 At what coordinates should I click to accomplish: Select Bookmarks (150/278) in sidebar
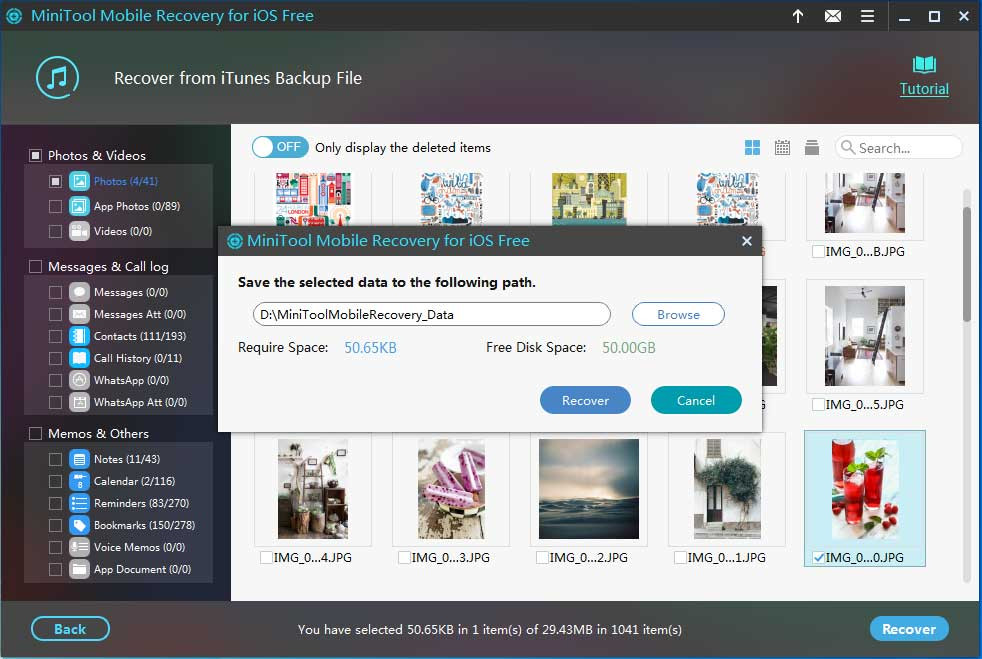coord(144,525)
